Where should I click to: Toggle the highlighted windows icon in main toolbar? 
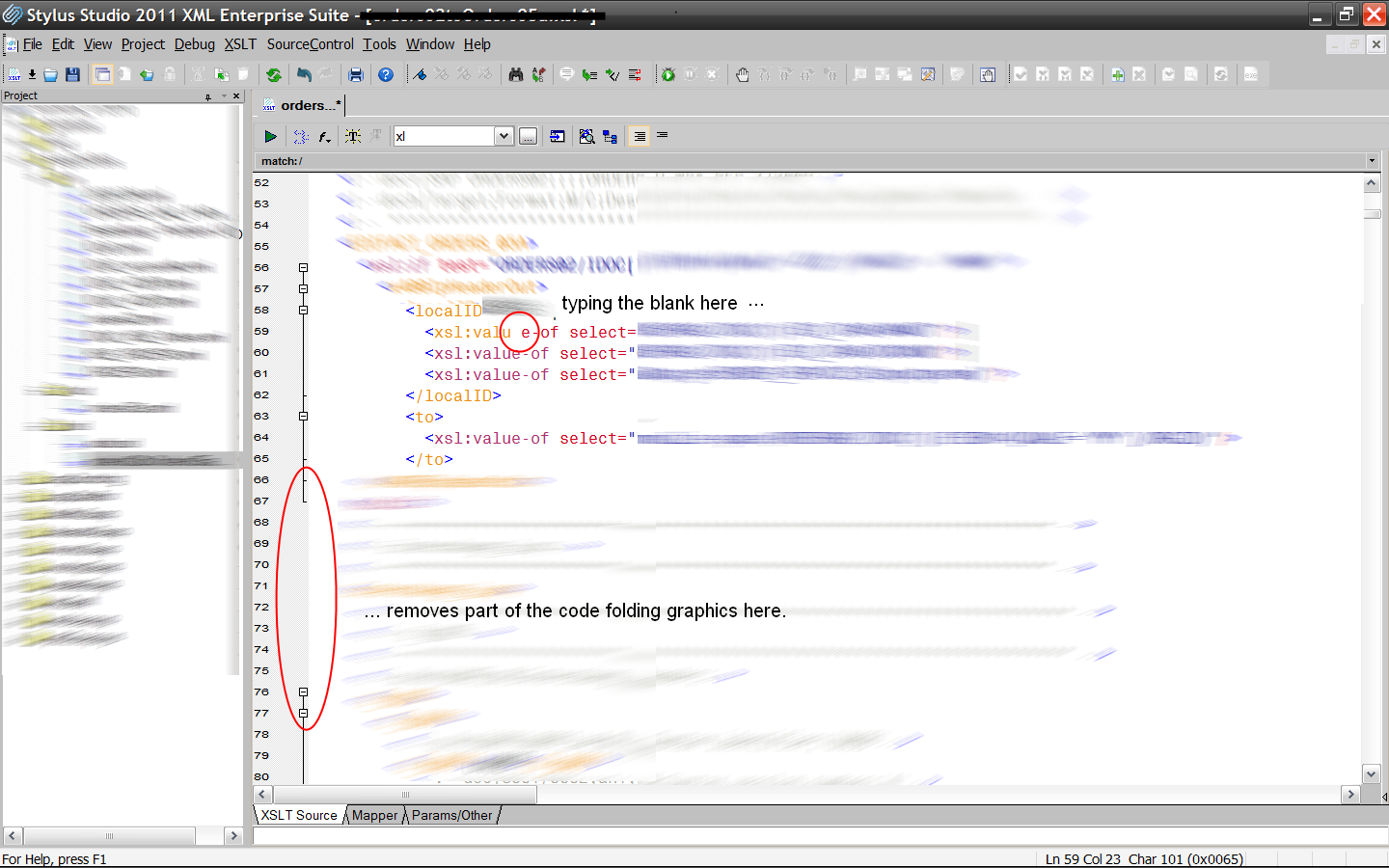coord(102,74)
